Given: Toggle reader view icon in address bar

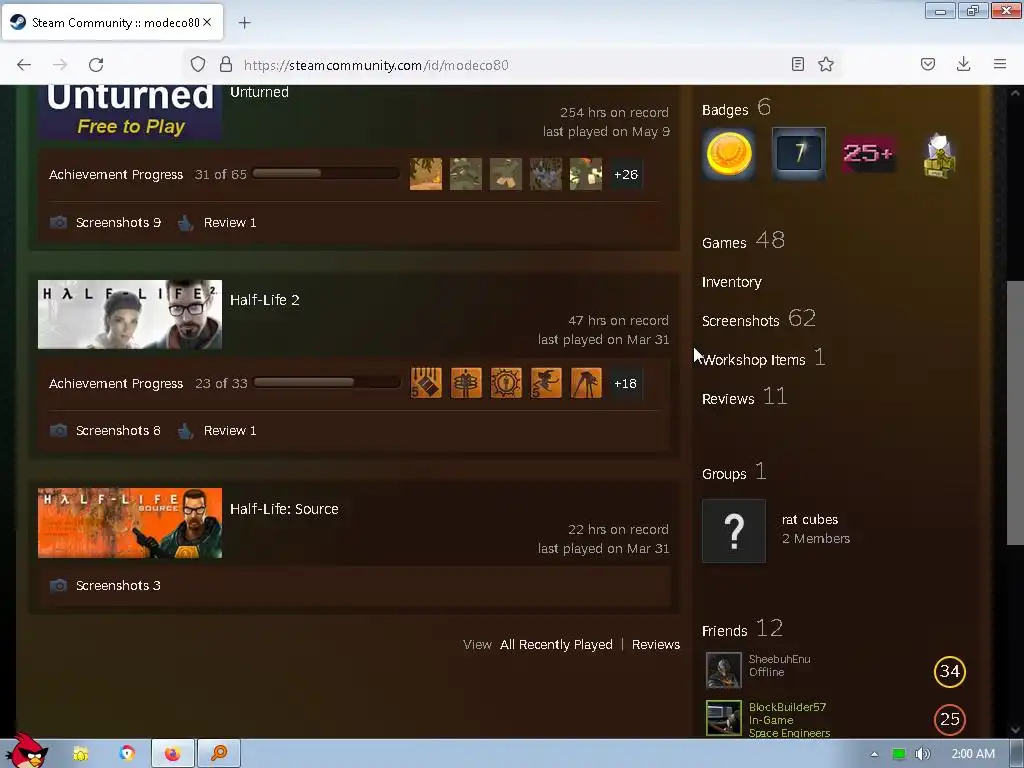Looking at the screenshot, I should [797, 64].
